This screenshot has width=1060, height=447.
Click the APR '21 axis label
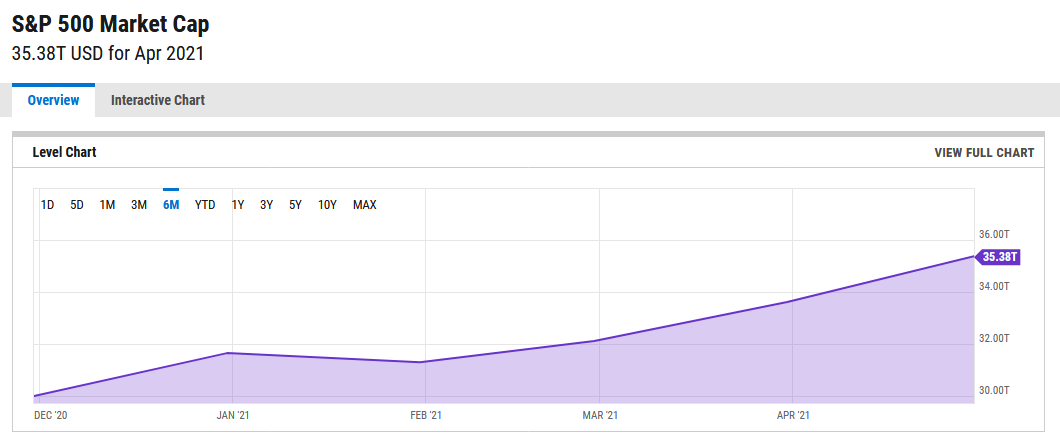[793, 415]
